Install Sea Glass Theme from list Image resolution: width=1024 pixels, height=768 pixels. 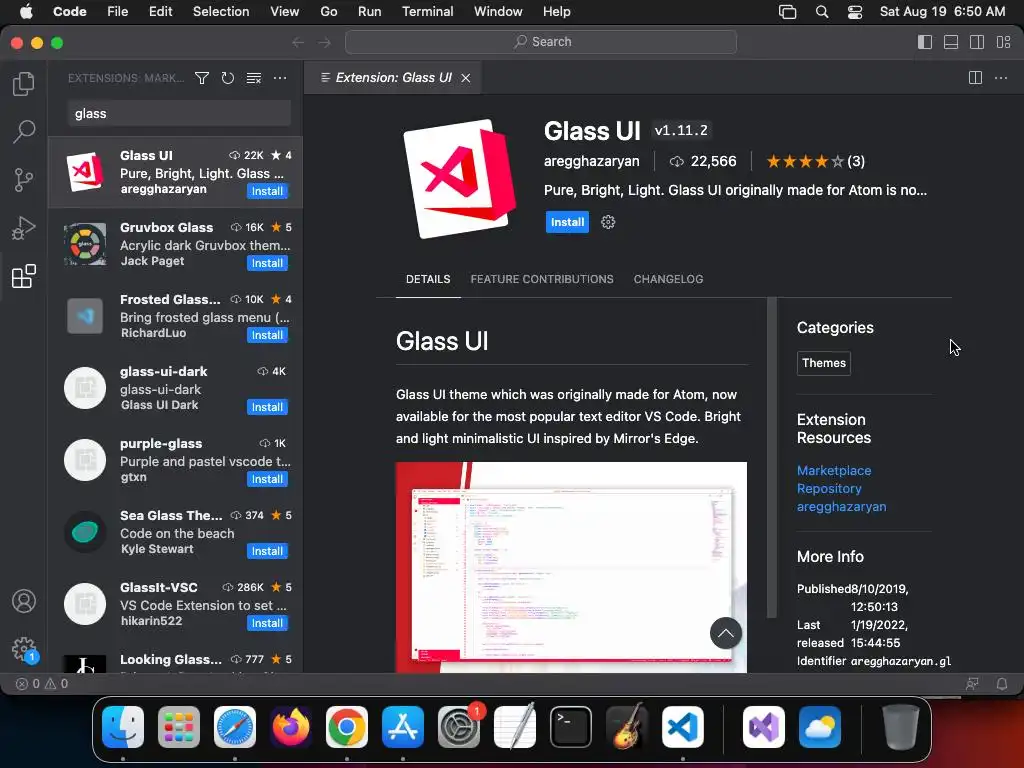pyautogui.click(x=267, y=551)
